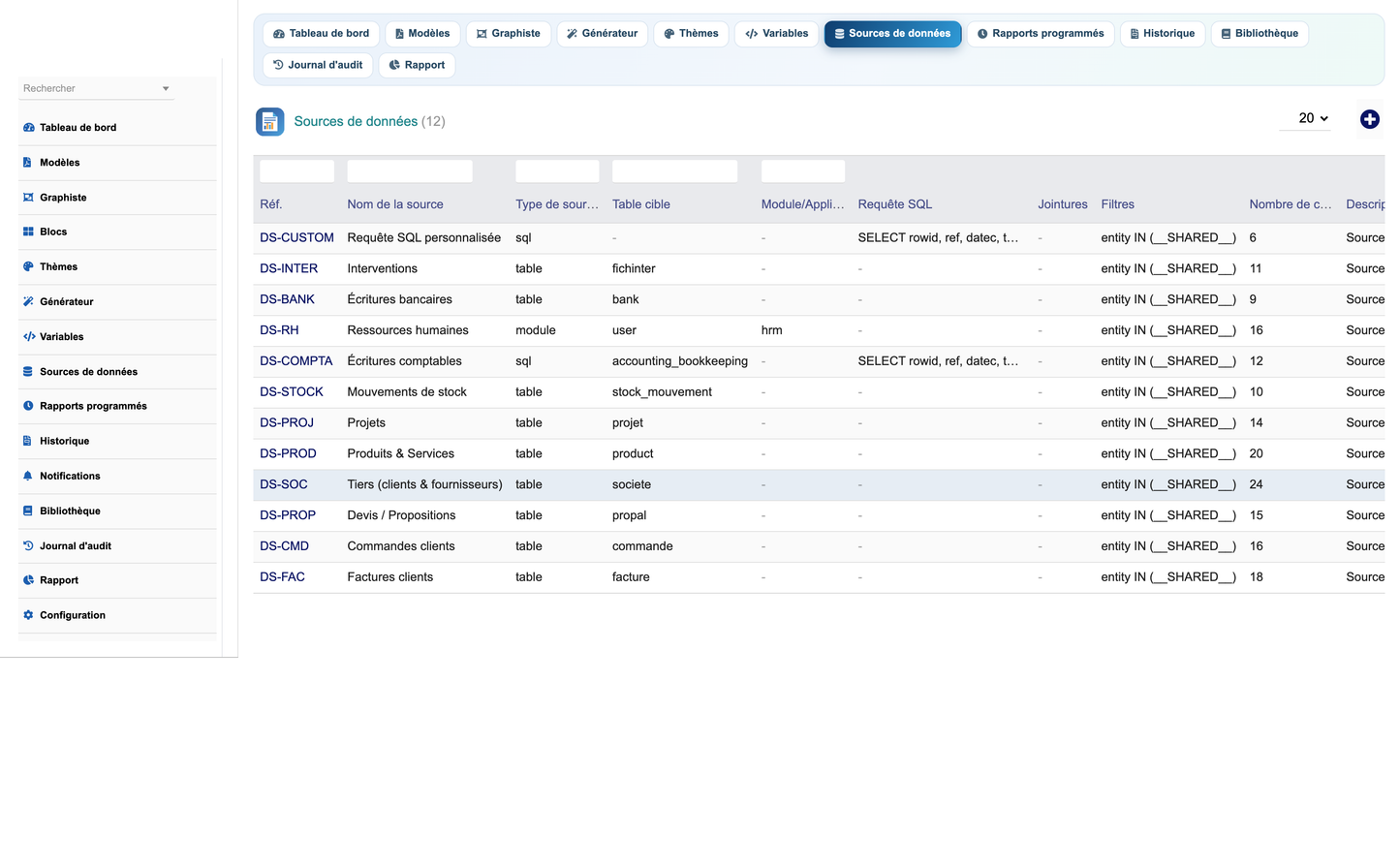This screenshot has width=1400, height=867.
Task: Click the Bibliothèque icon in sidebar
Action: pos(28,511)
